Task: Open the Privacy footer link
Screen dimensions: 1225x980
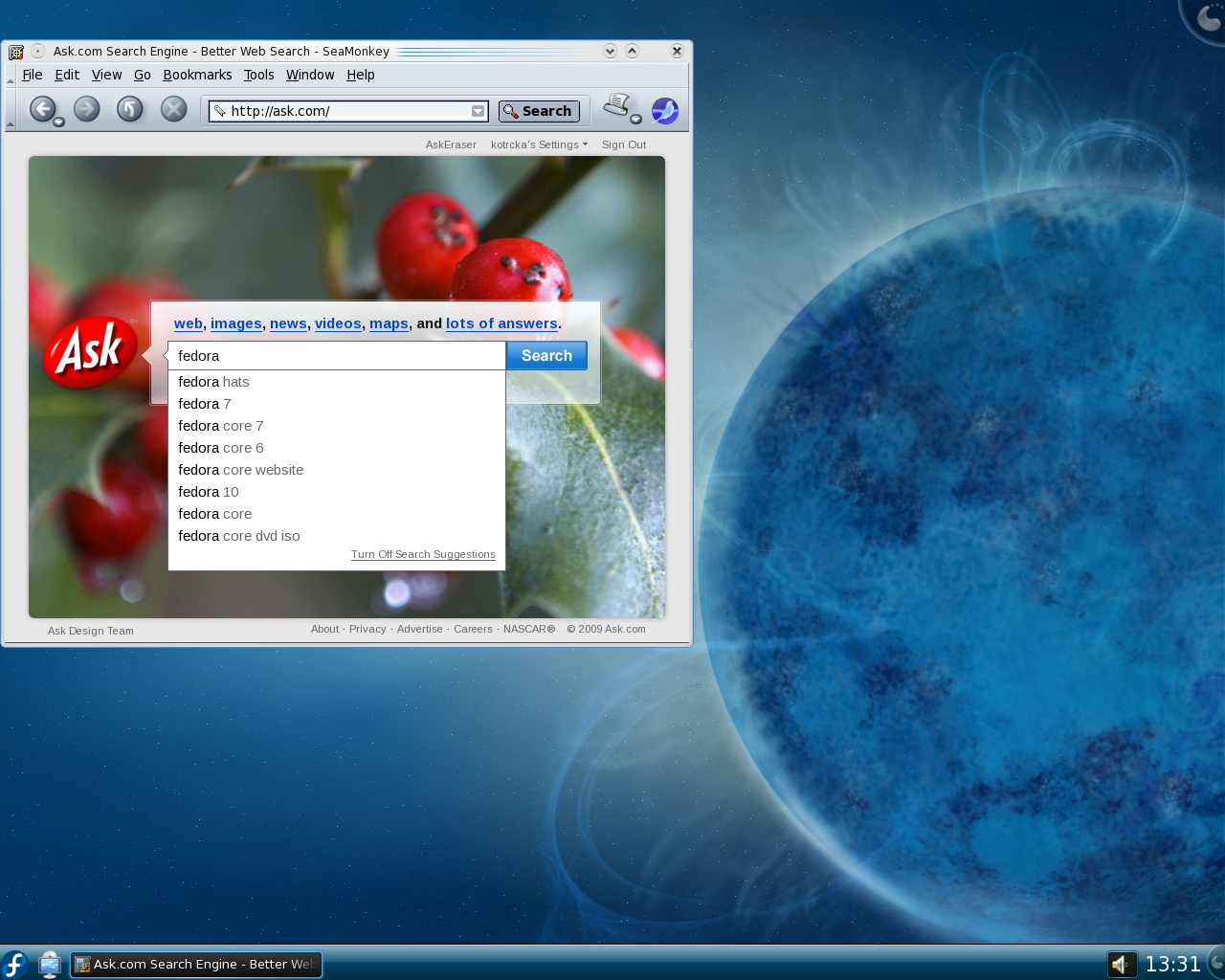Action: click(x=367, y=629)
